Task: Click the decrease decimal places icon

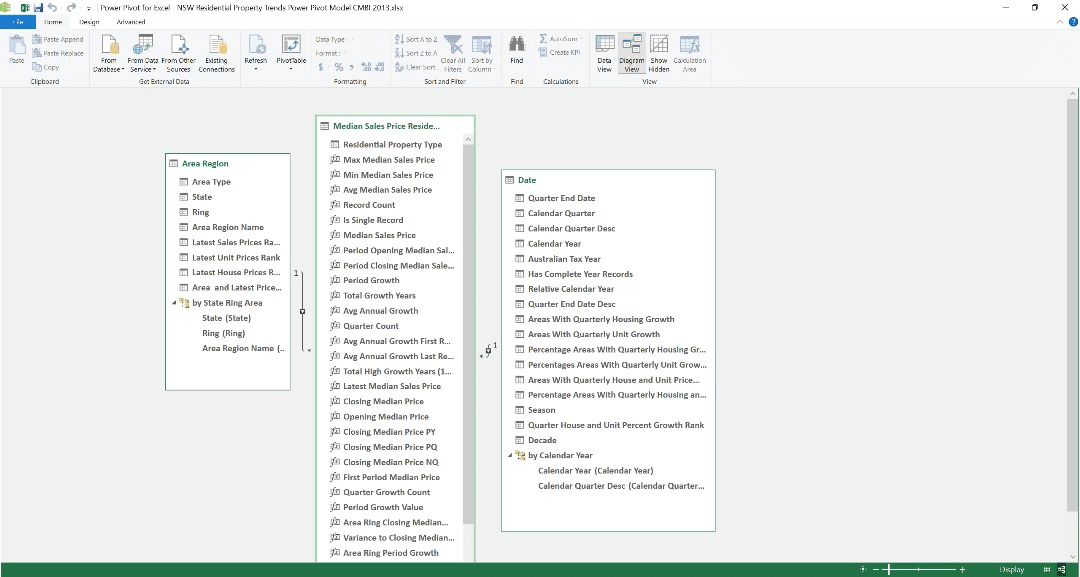Action: [380, 67]
